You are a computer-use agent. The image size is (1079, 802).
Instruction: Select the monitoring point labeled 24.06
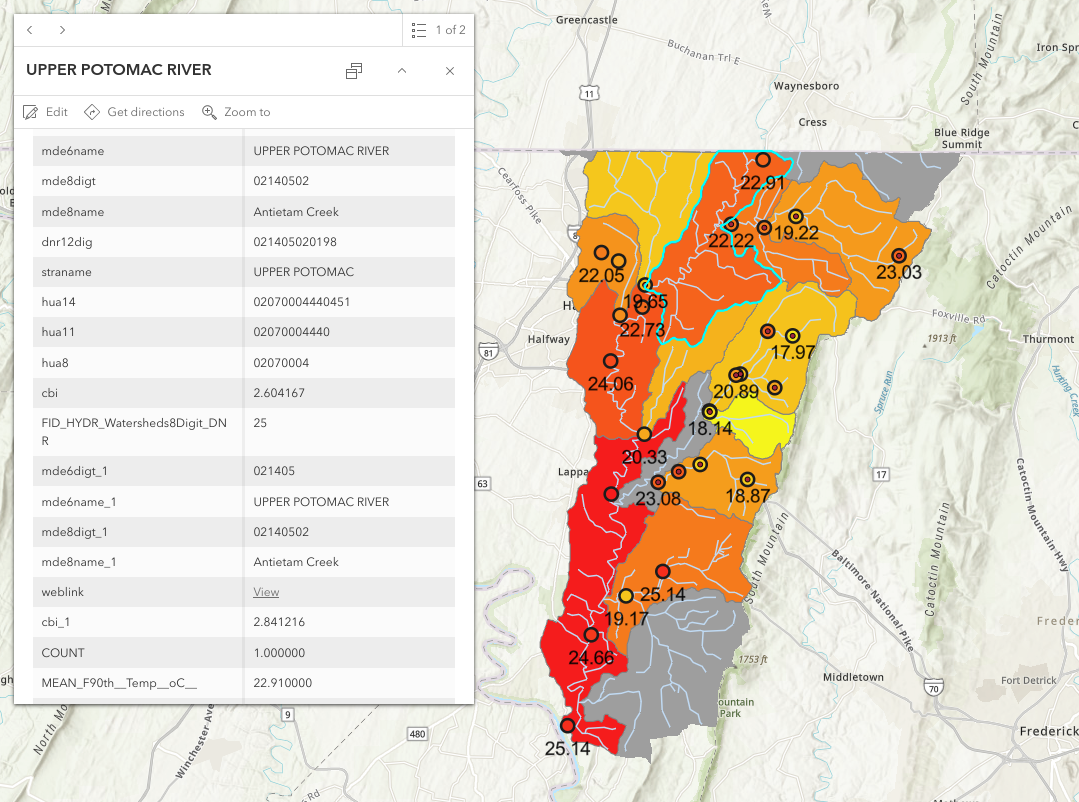[x=609, y=360]
